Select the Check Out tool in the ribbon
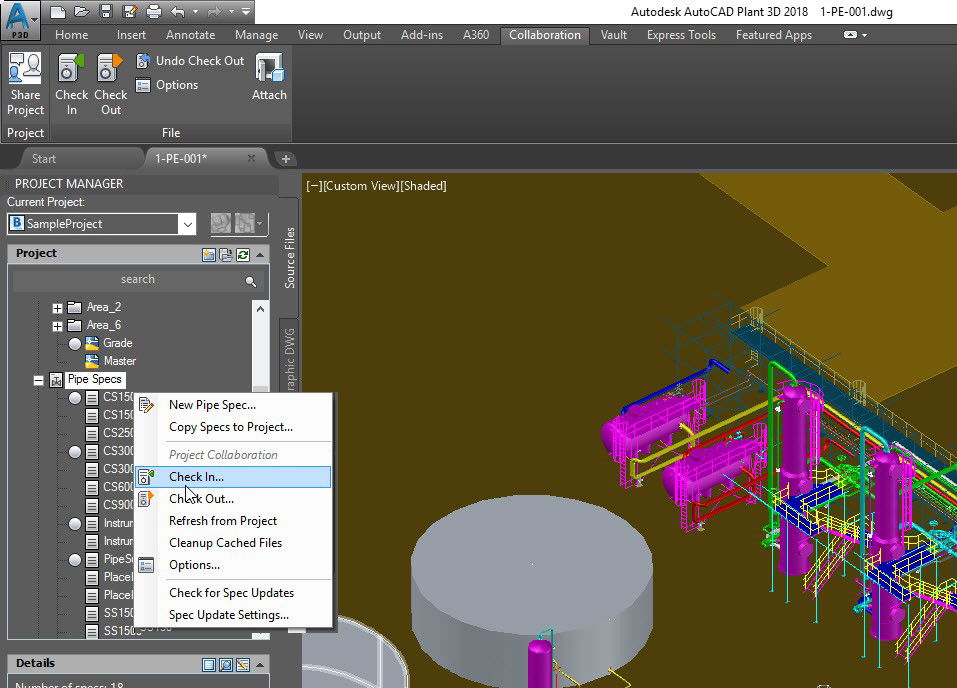 pyautogui.click(x=111, y=78)
